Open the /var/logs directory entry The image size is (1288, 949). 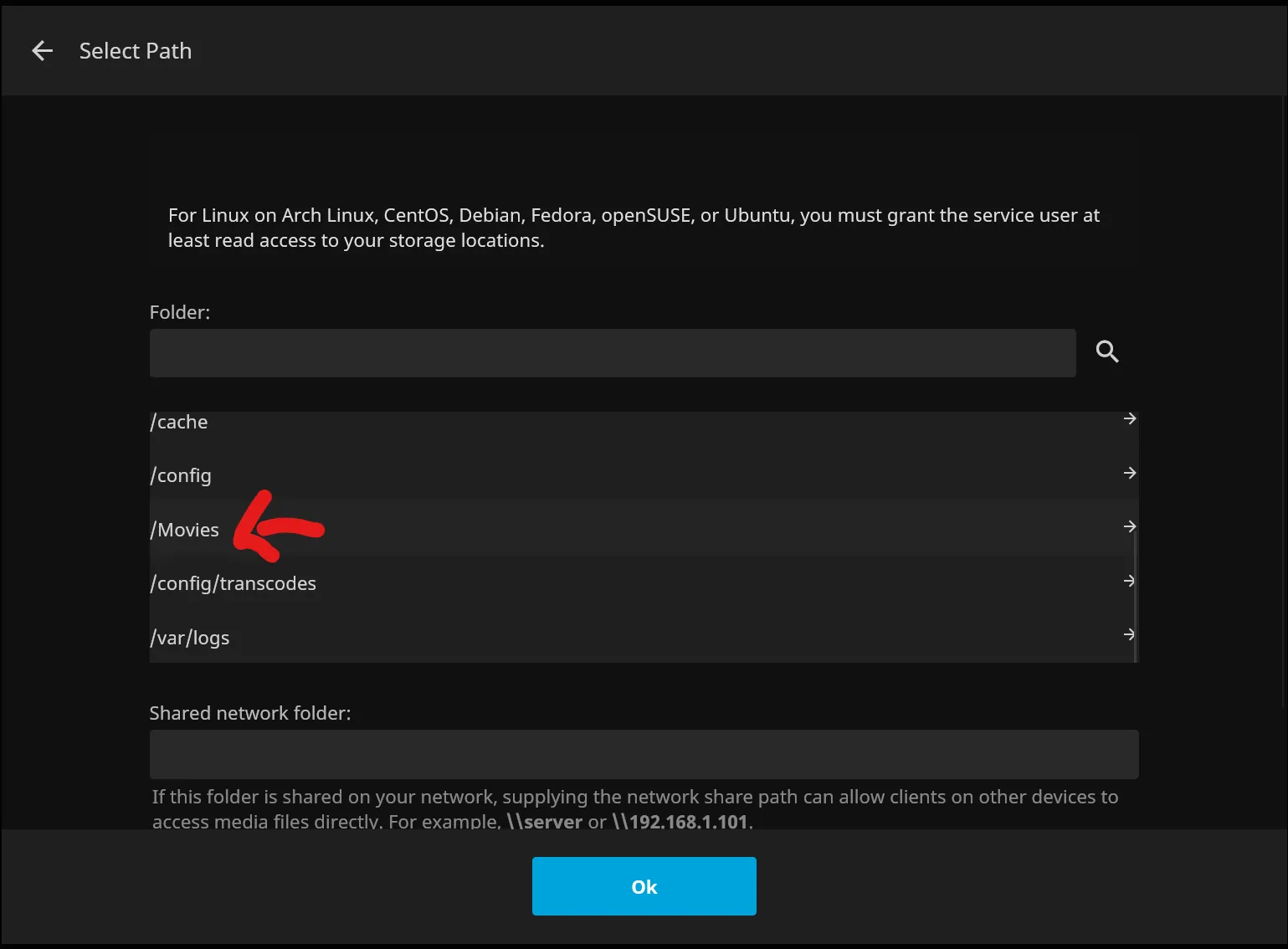[x=190, y=638]
